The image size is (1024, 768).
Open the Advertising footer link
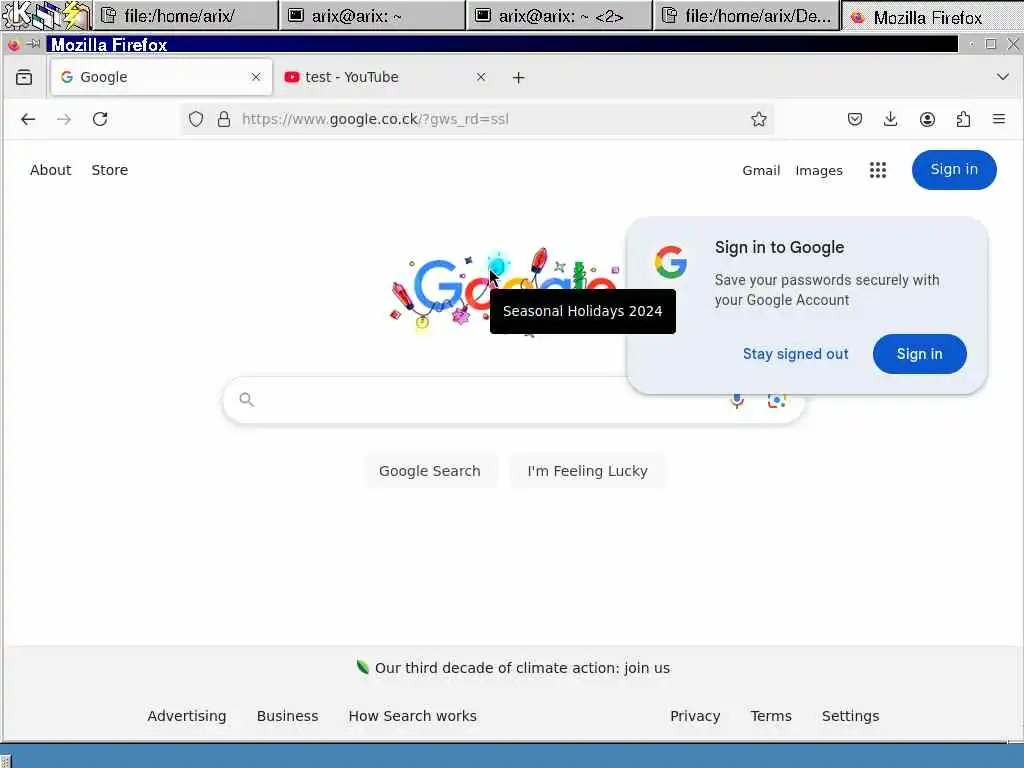click(187, 716)
